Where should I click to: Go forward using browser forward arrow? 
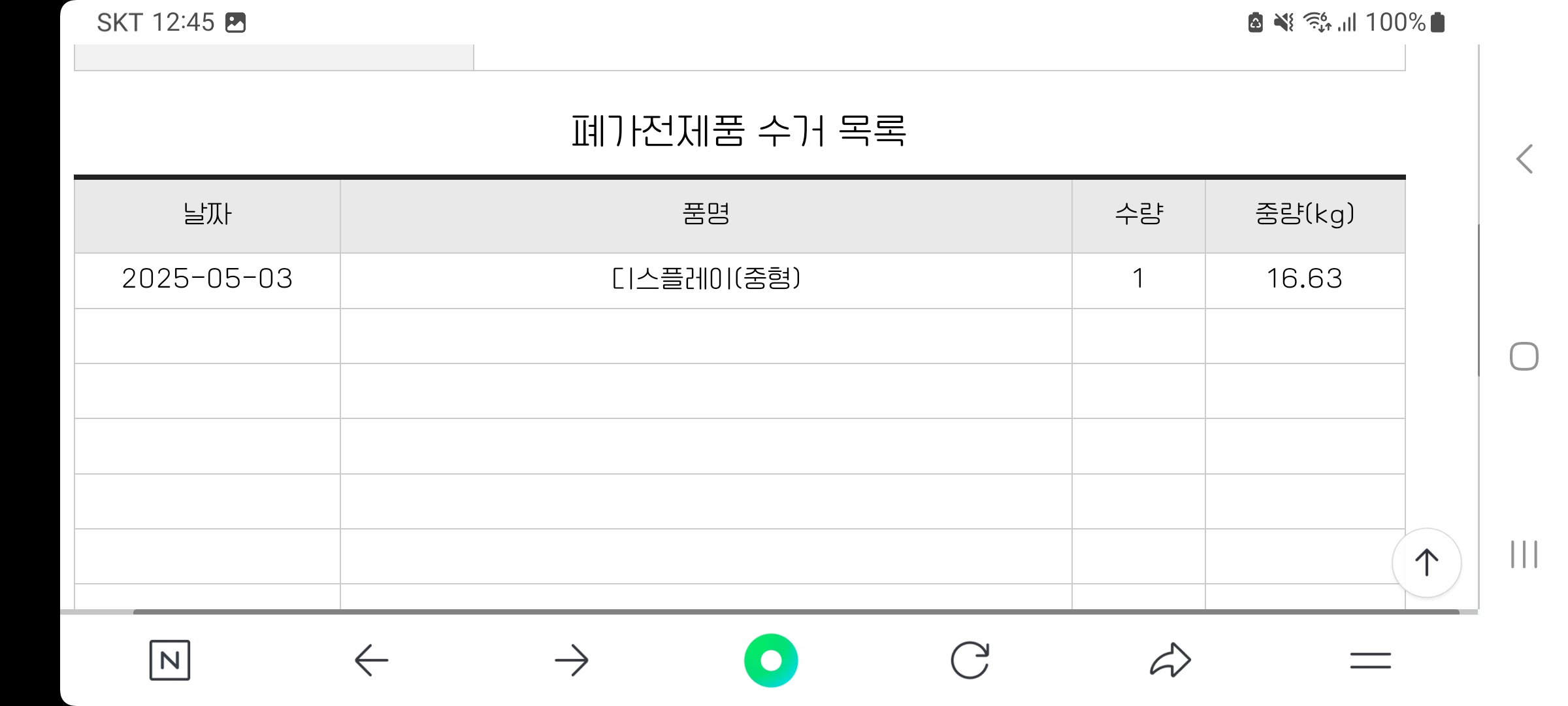[x=572, y=660]
